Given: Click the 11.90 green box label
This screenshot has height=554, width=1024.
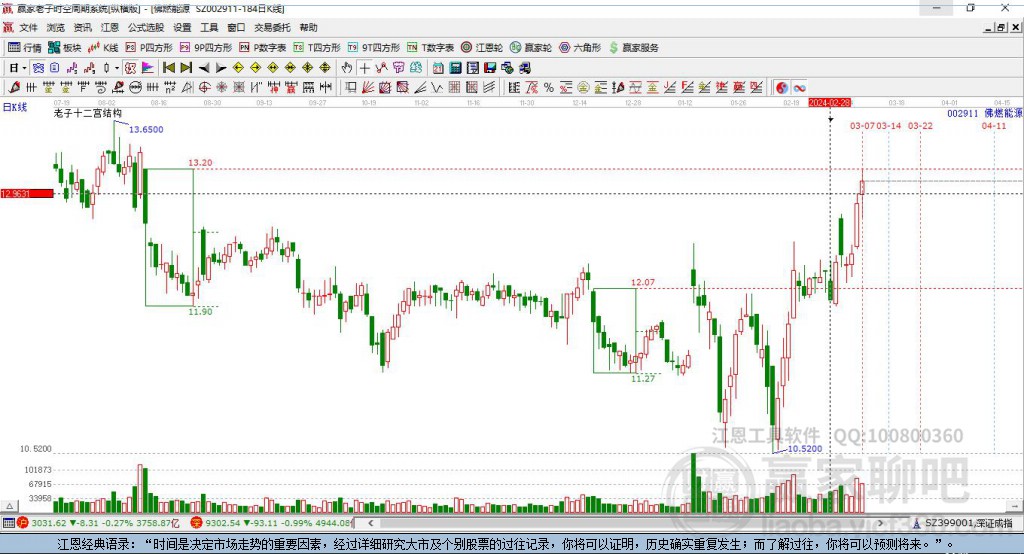Looking at the screenshot, I should (200, 312).
